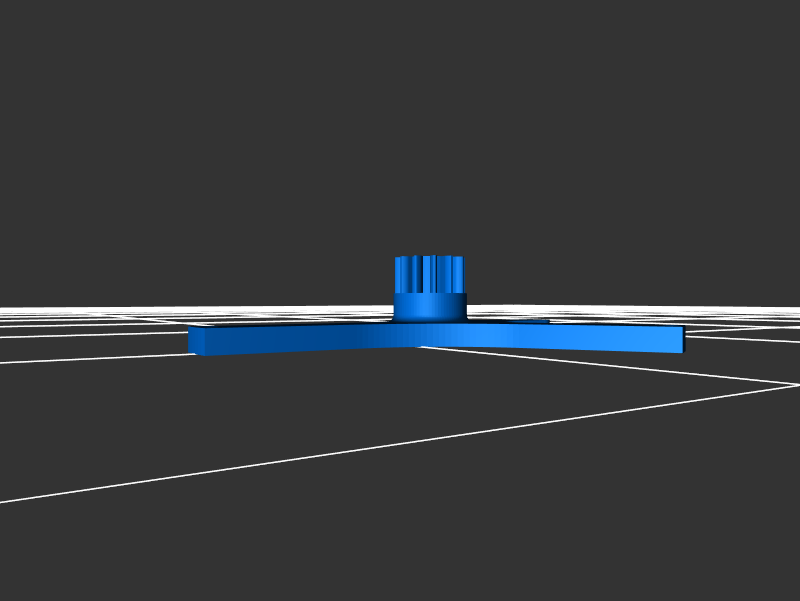Click the empty dark background above the model
The width and height of the screenshot is (800, 601).
(400, 120)
